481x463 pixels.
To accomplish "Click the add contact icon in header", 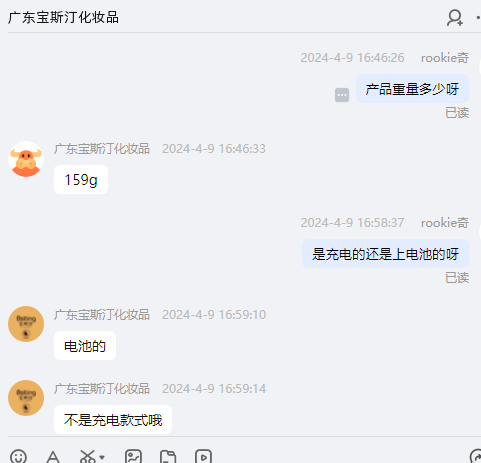I will pos(455,18).
